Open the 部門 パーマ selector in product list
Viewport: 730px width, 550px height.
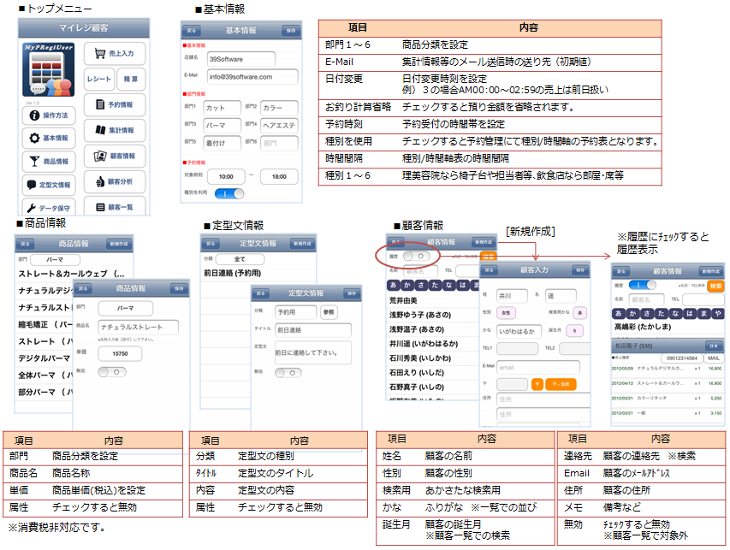coord(55,259)
